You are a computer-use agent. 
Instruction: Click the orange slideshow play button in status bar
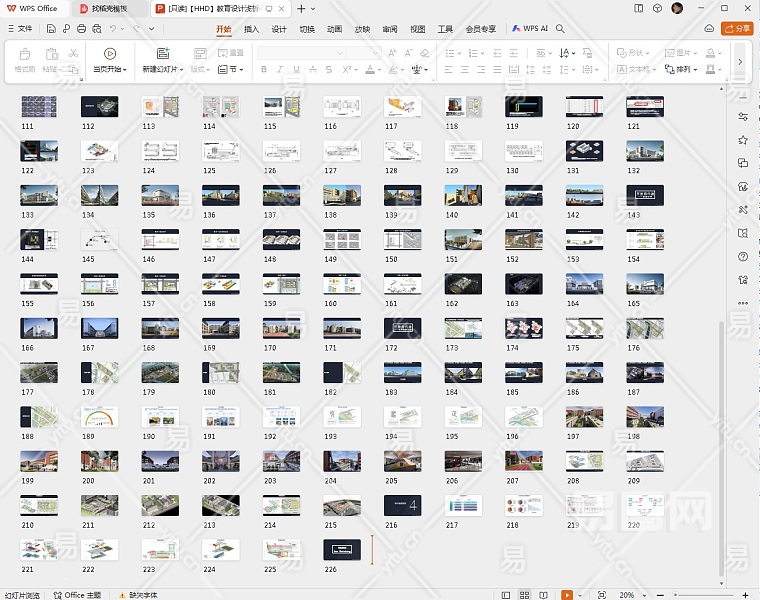pyautogui.click(x=567, y=594)
